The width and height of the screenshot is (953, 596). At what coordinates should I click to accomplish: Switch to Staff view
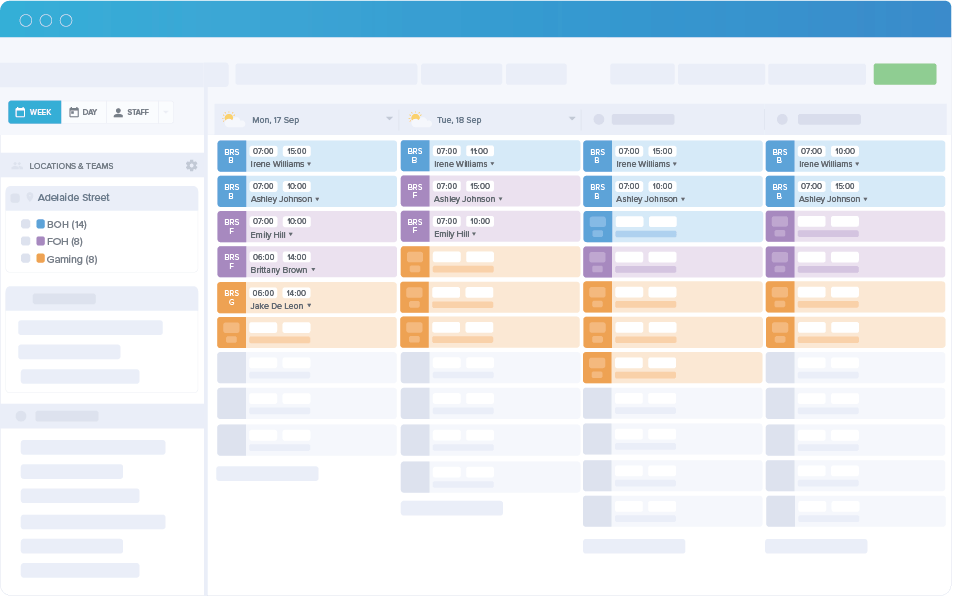coord(131,112)
